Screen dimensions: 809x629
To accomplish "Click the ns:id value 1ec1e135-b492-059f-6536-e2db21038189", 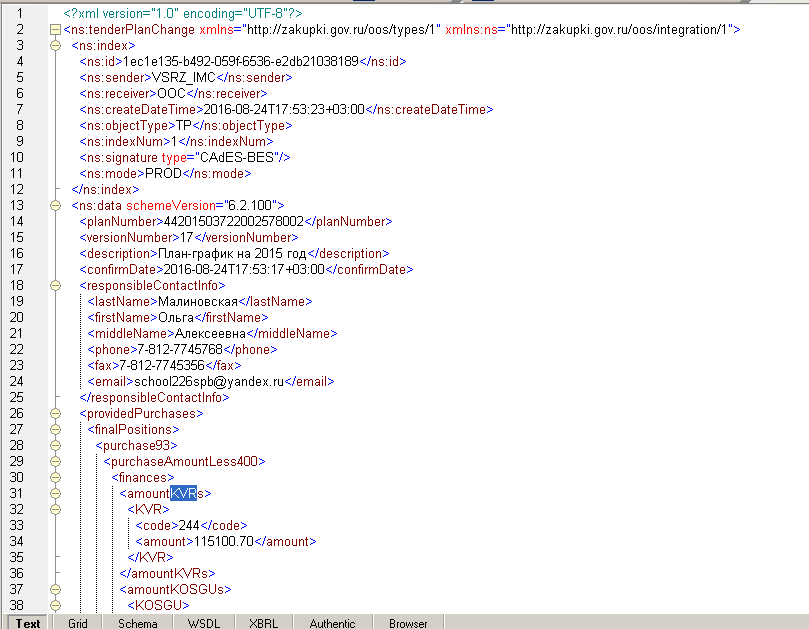I will pos(240,61).
